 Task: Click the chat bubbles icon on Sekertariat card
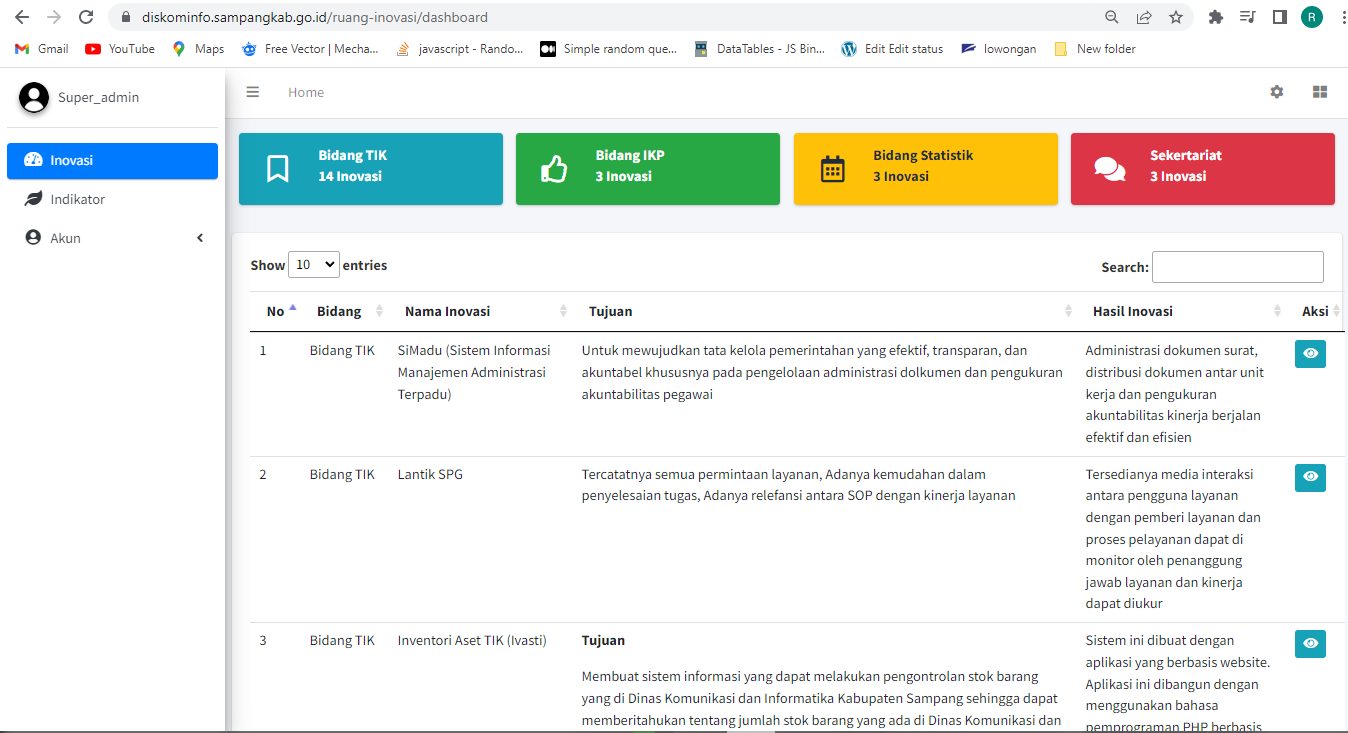tap(1109, 169)
